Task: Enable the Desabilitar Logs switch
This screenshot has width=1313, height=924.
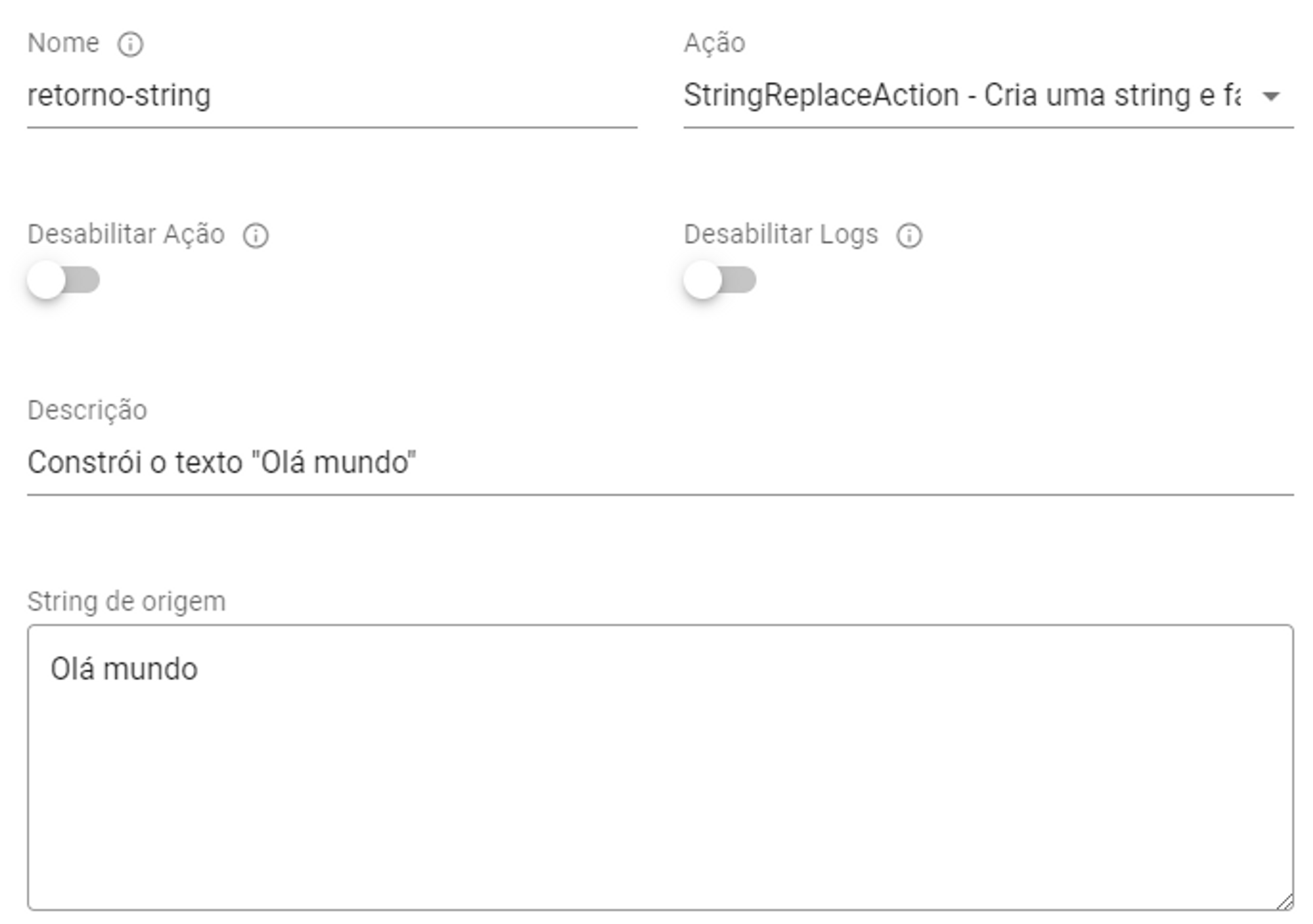Action: (720, 280)
